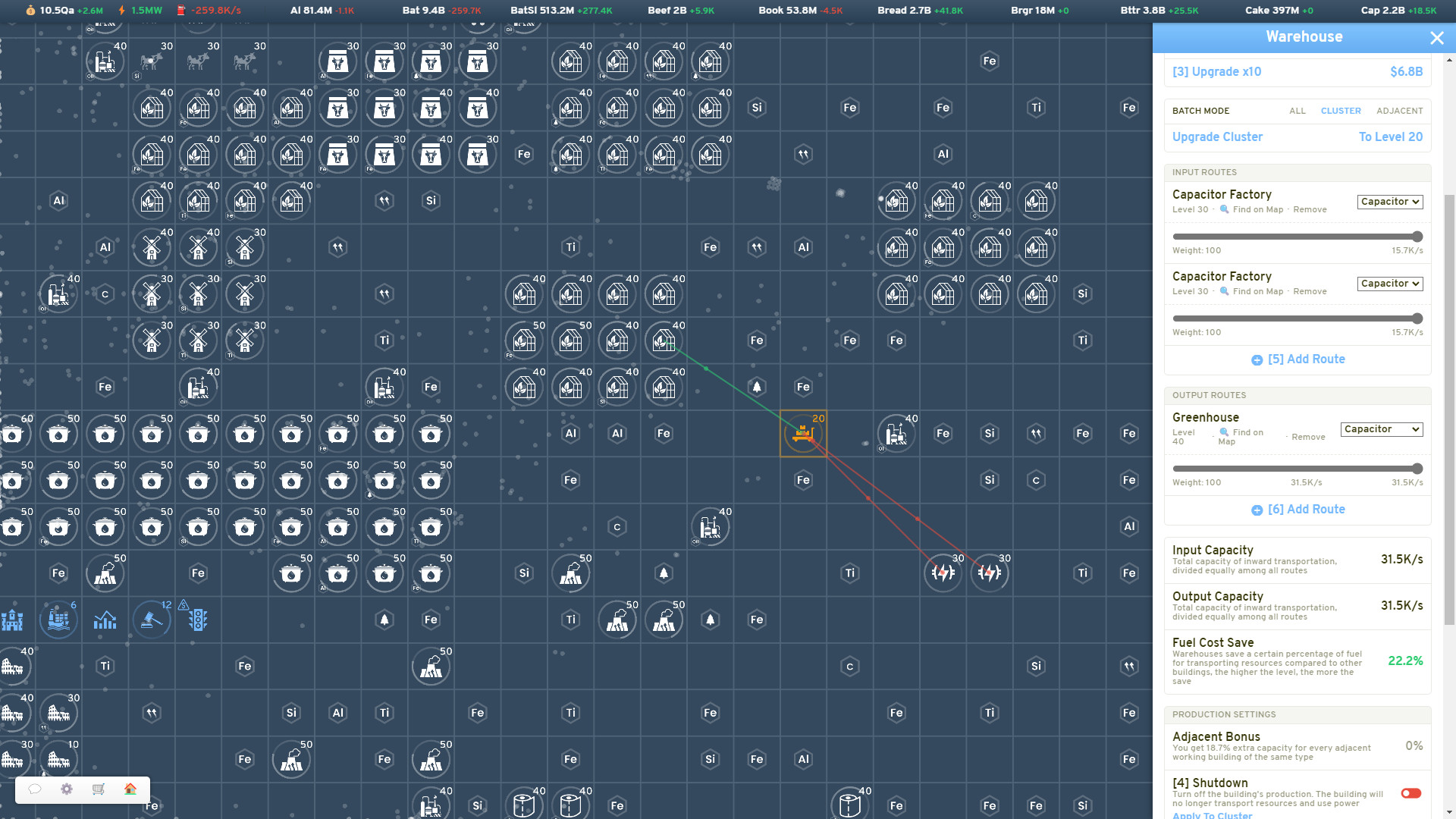Click a lightning power plant hex on the map
The width and height of the screenshot is (1456, 819).
click(x=943, y=573)
